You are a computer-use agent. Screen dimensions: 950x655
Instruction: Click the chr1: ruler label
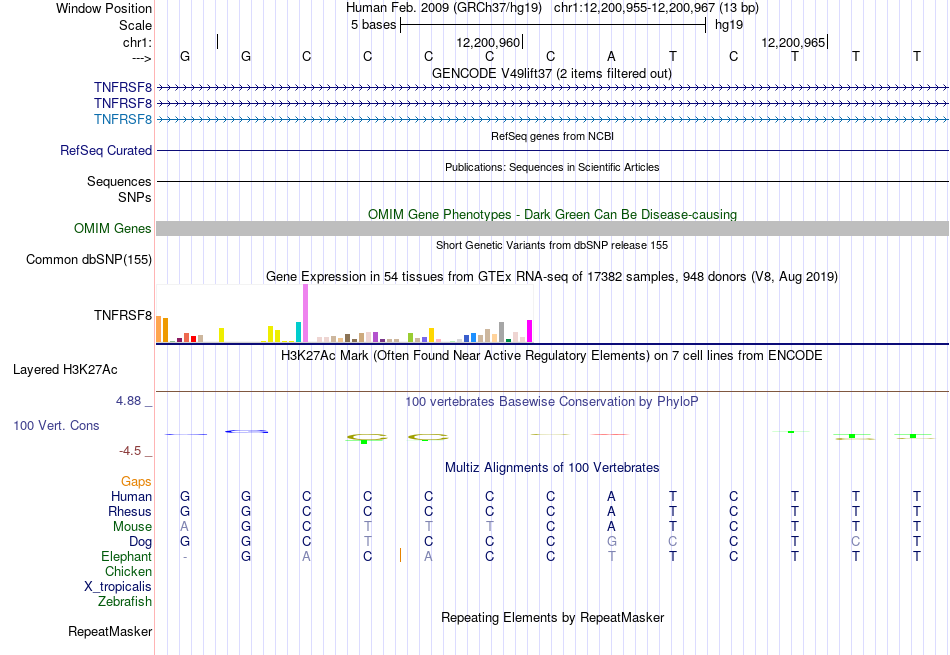coord(137,42)
